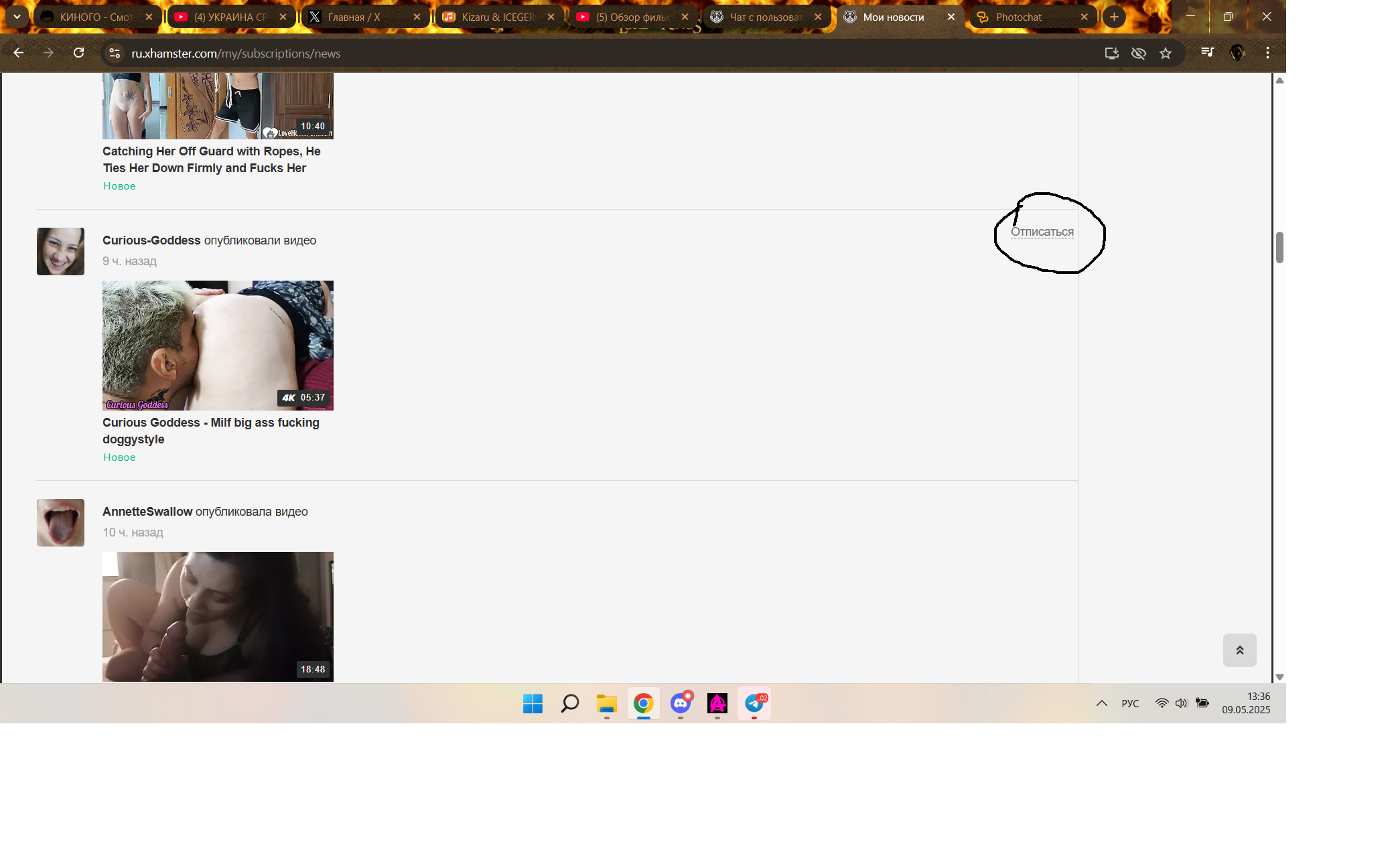Open the Chrome three-dot menu
Viewport: 1396px width, 868px height.
click(x=1267, y=53)
